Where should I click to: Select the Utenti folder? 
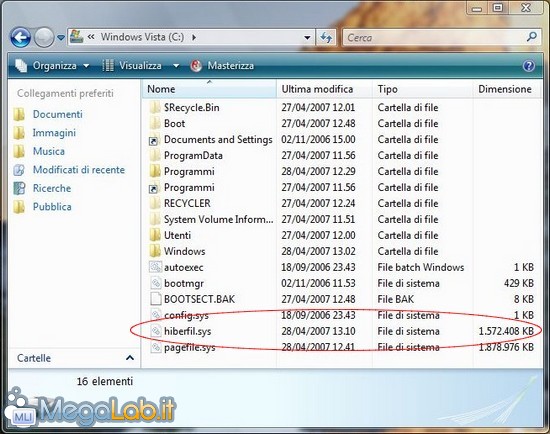(177, 235)
